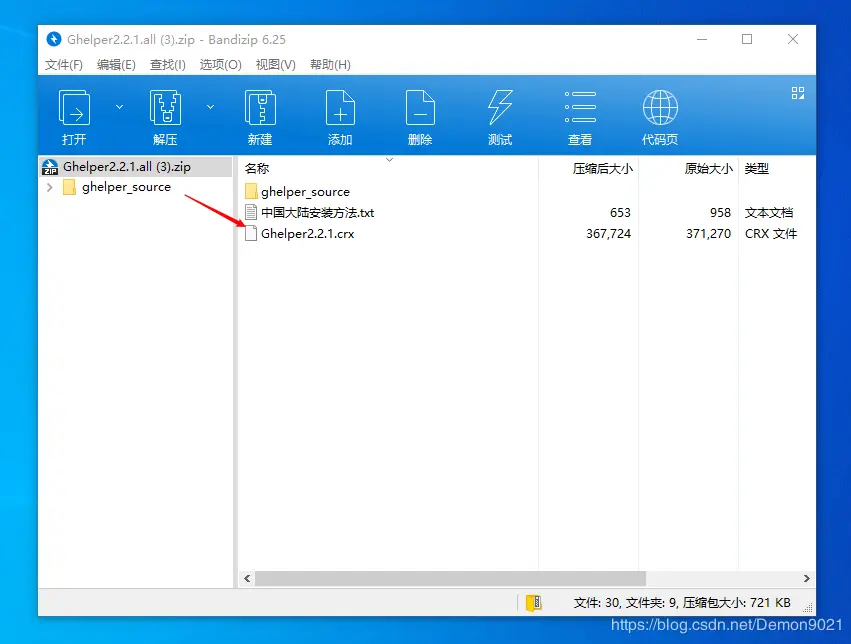Click the CRX 文件 type cell
Viewport: 851px width, 644px height.
tap(771, 234)
